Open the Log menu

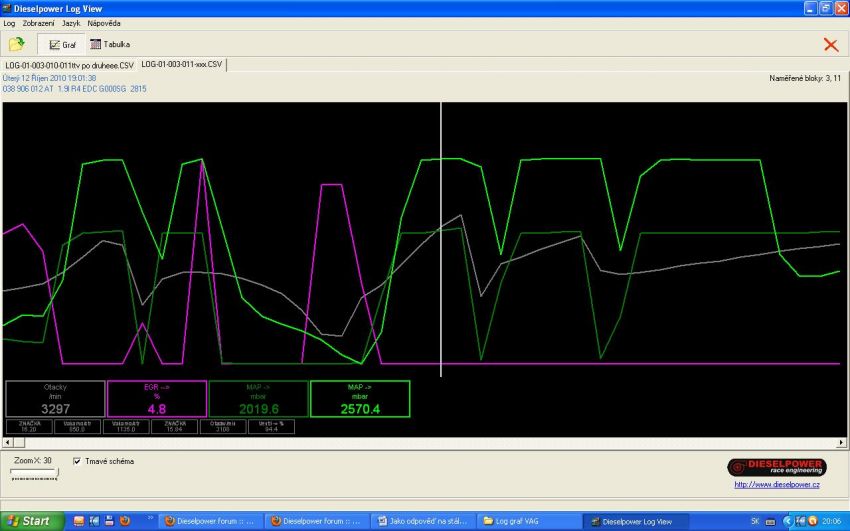click(9, 23)
